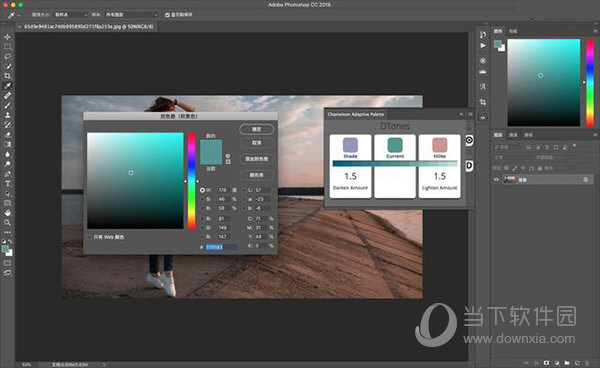Viewport: 600px width, 368px height.
Task: Switch to the Paths tab
Action: (528, 135)
